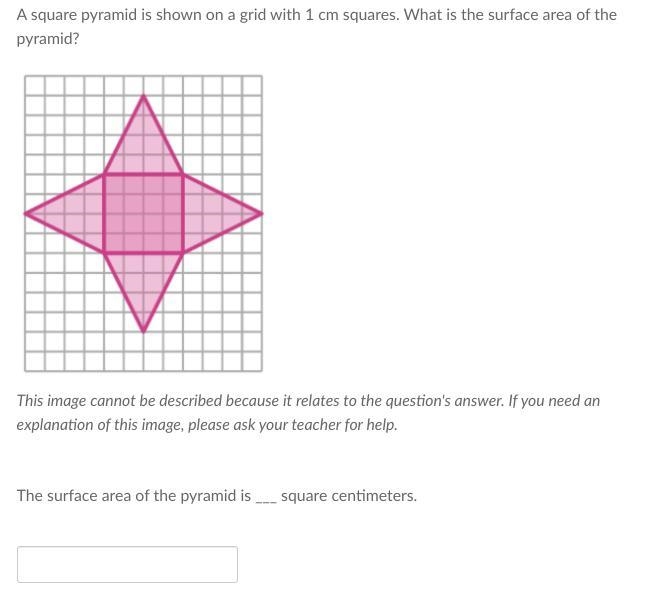The width and height of the screenshot is (662, 594).
Task: Click the top apex point of the net
Action: coord(144,96)
